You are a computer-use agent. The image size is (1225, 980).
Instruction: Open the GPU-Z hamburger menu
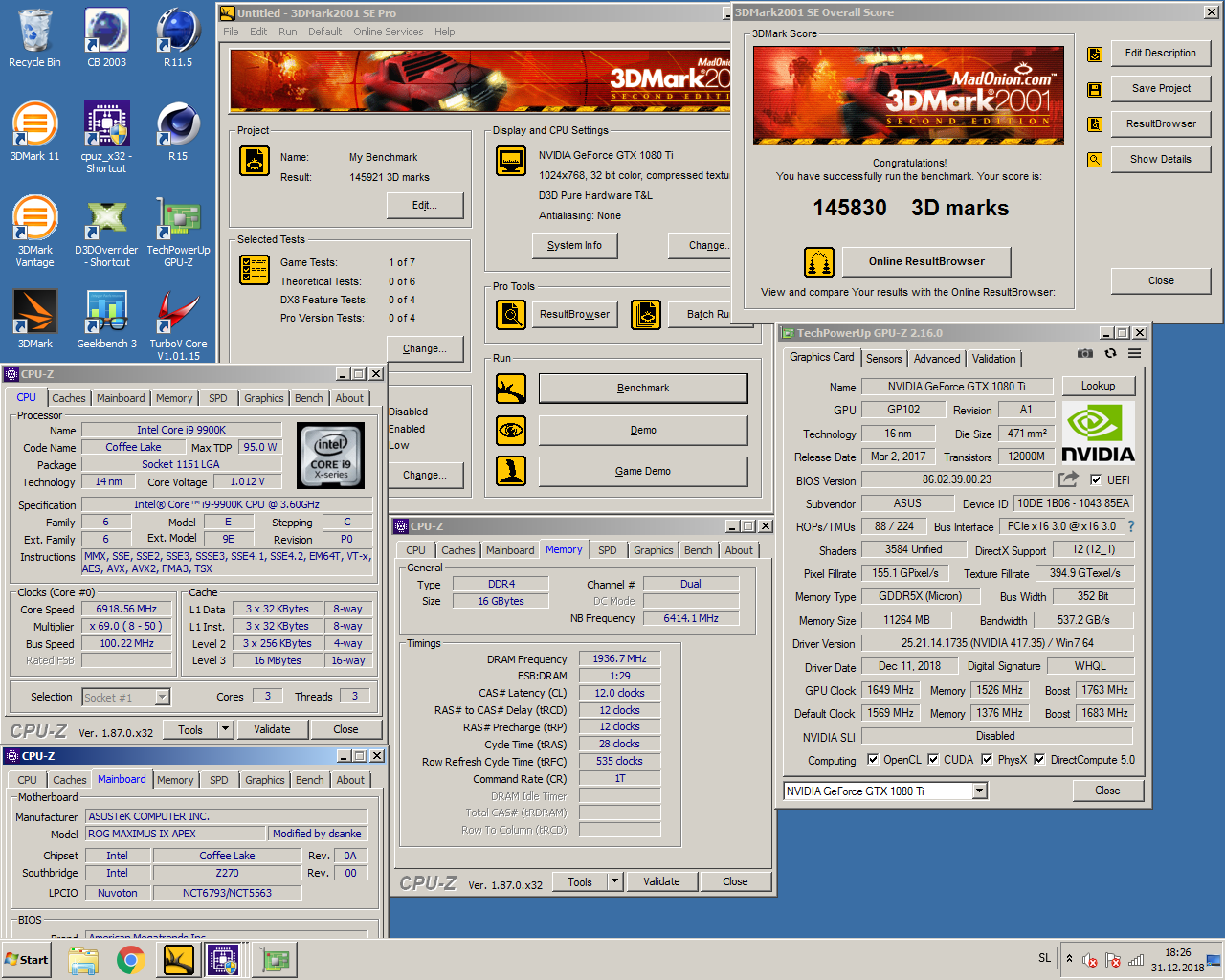click(1134, 353)
